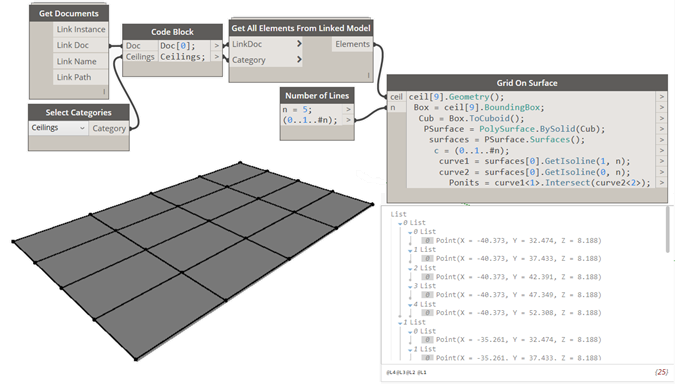Click the Doc input port on Code Block
The height and width of the screenshot is (392, 684).
coord(140,45)
